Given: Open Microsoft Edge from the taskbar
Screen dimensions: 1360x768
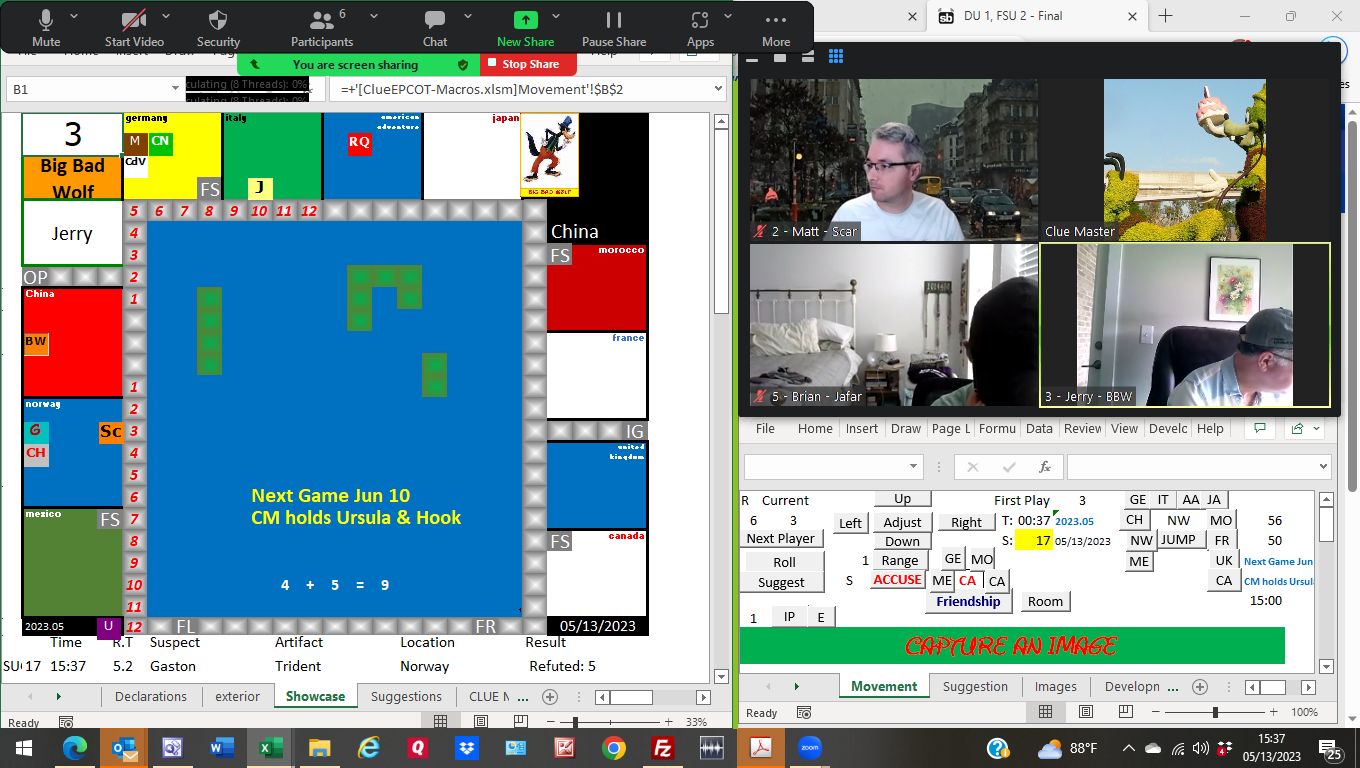Looking at the screenshot, I should click(75, 748).
